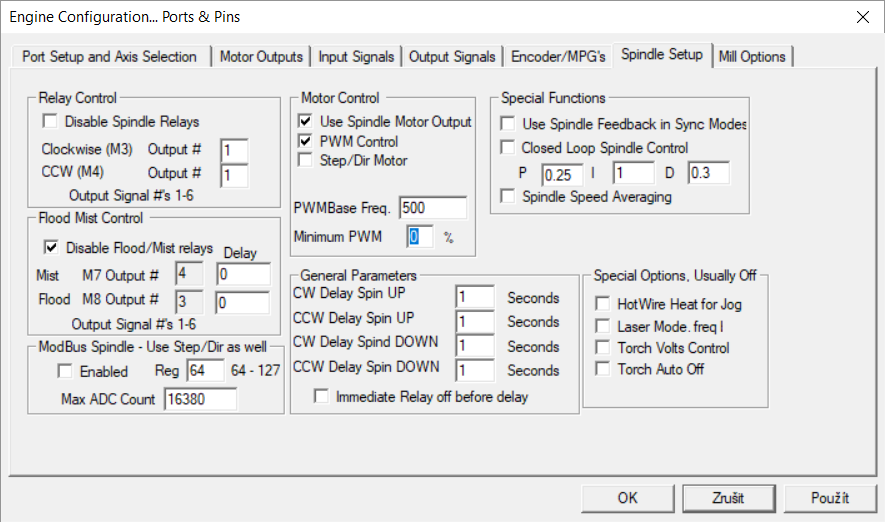Image resolution: width=885 pixels, height=522 pixels.
Task: Enable Spindle Speed Averaging
Action: (508, 197)
